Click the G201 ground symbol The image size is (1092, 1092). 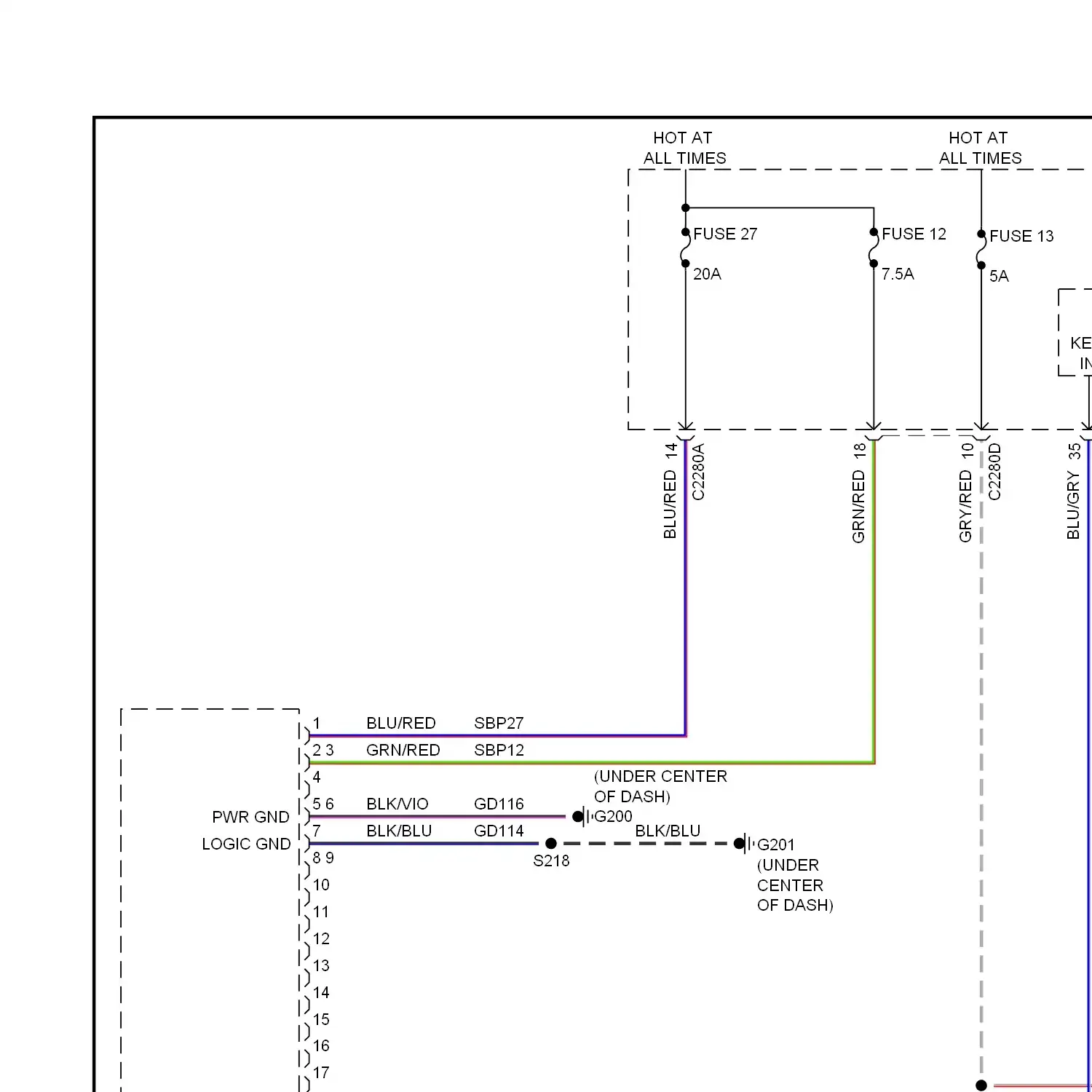[745, 844]
